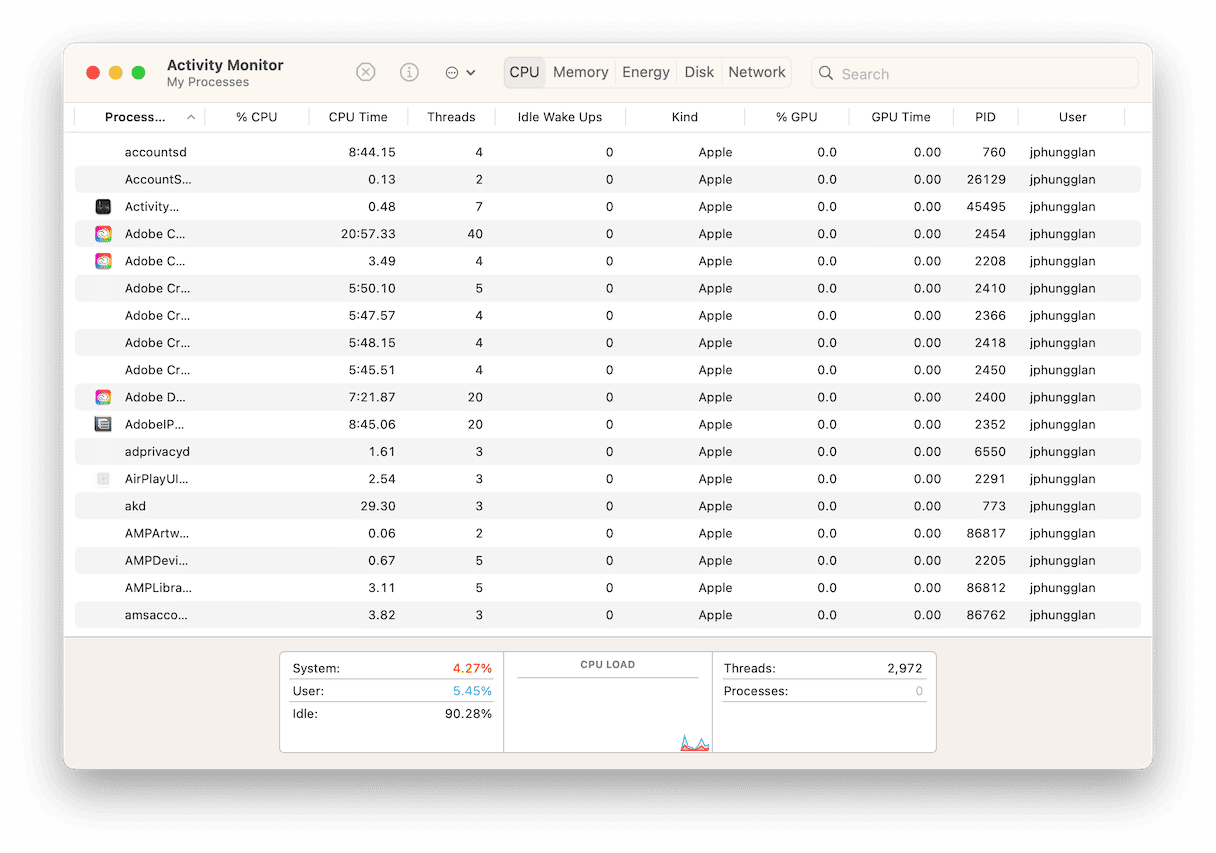Sort by the % CPU column header
The width and height of the screenshot is (1216, 853).
257,117
